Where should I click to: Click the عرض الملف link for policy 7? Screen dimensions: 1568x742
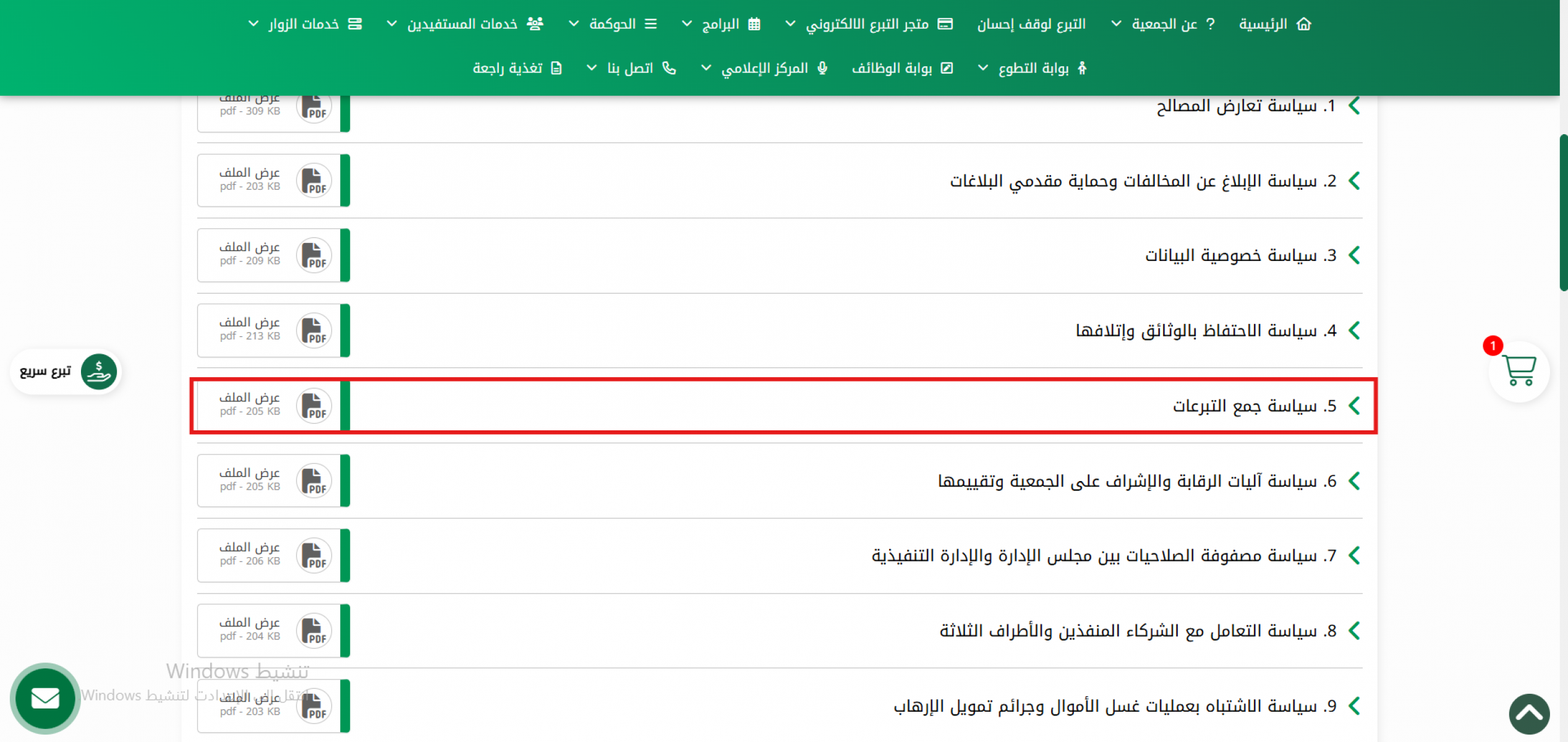[250, 547]
